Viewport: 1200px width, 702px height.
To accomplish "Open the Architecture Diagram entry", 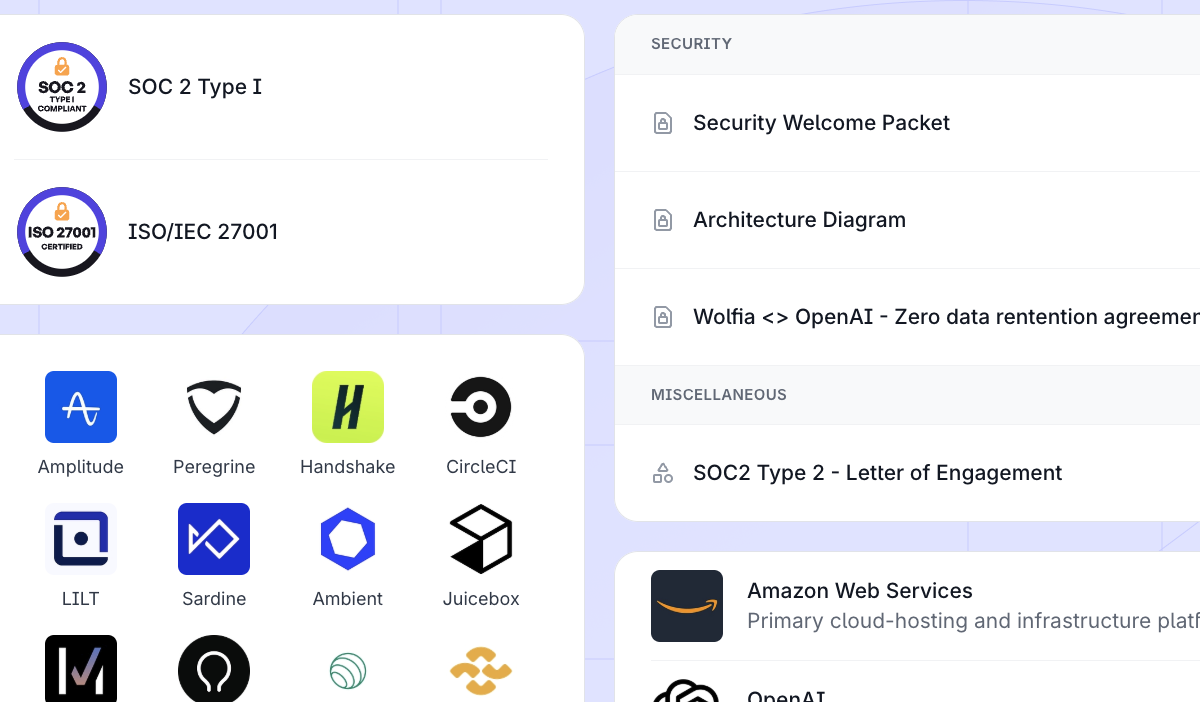I will point(799,220).
